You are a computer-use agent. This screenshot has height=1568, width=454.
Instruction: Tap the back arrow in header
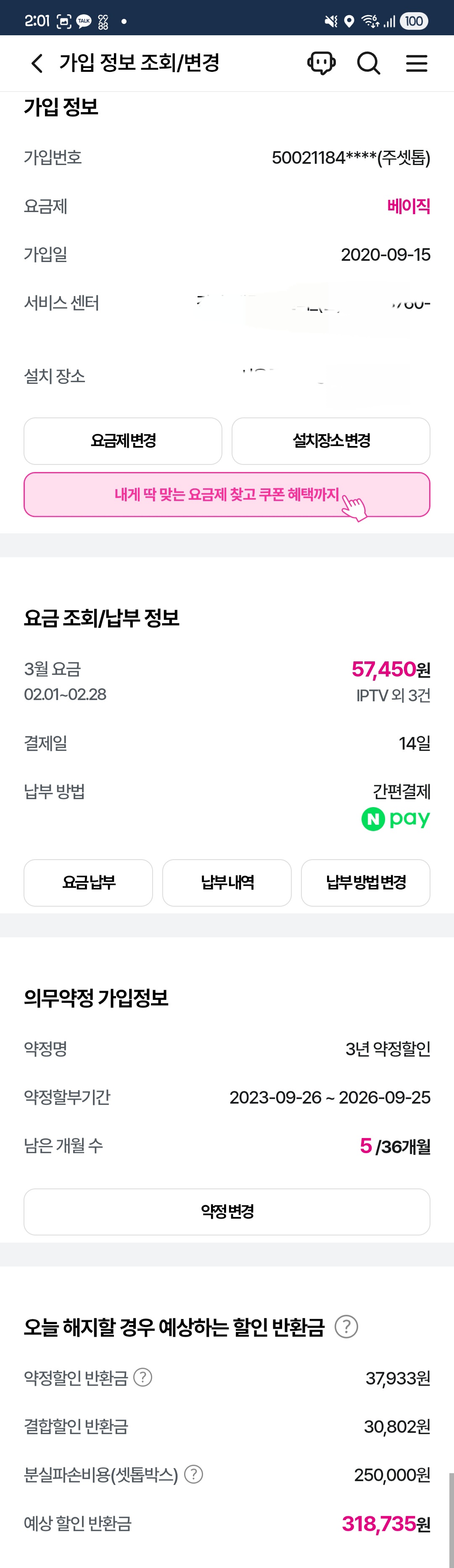pos(37,63)
